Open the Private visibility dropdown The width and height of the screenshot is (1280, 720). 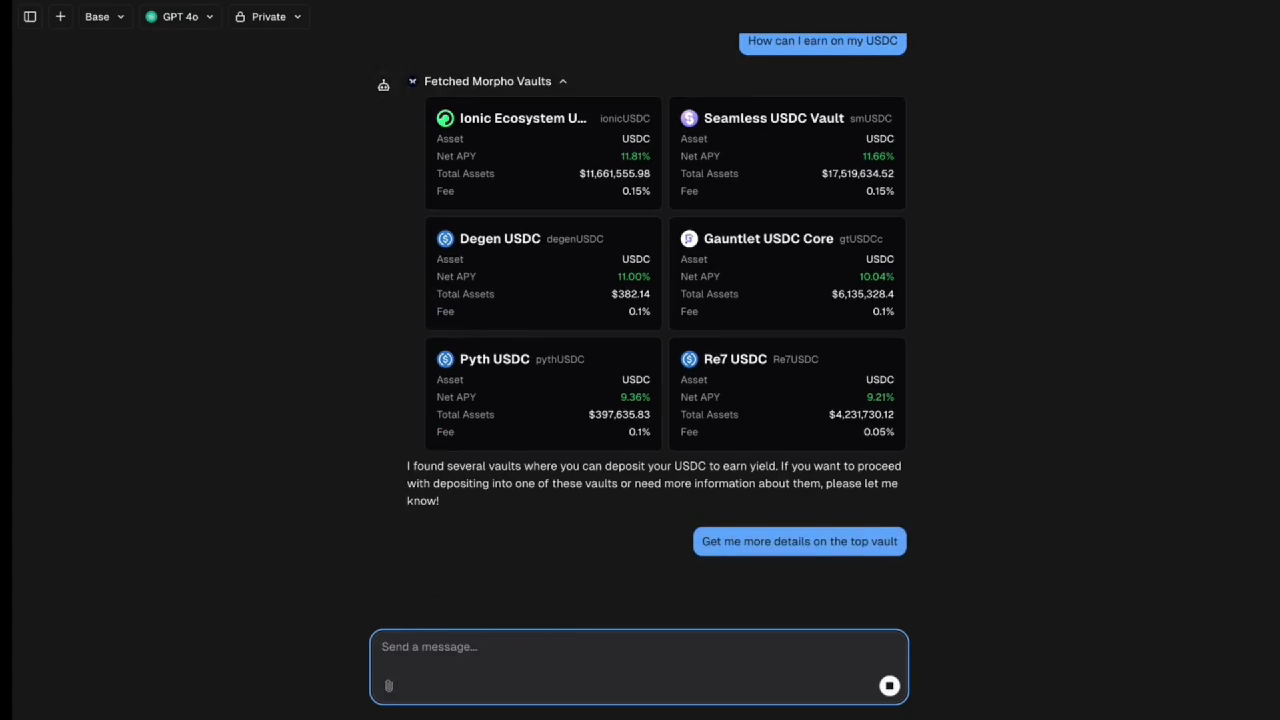coord(268,17)
